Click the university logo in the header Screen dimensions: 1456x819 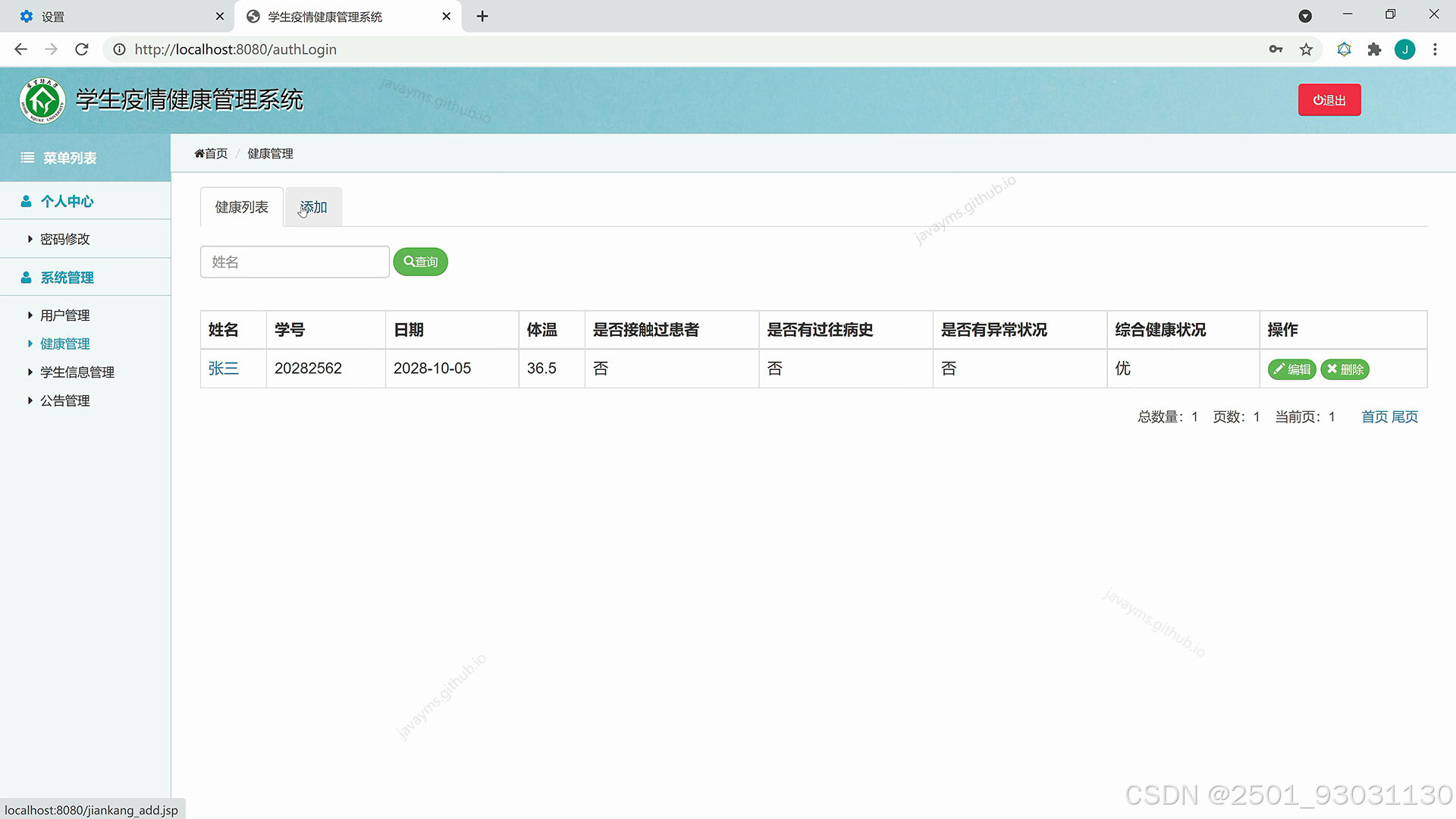(x=42, y=100)
